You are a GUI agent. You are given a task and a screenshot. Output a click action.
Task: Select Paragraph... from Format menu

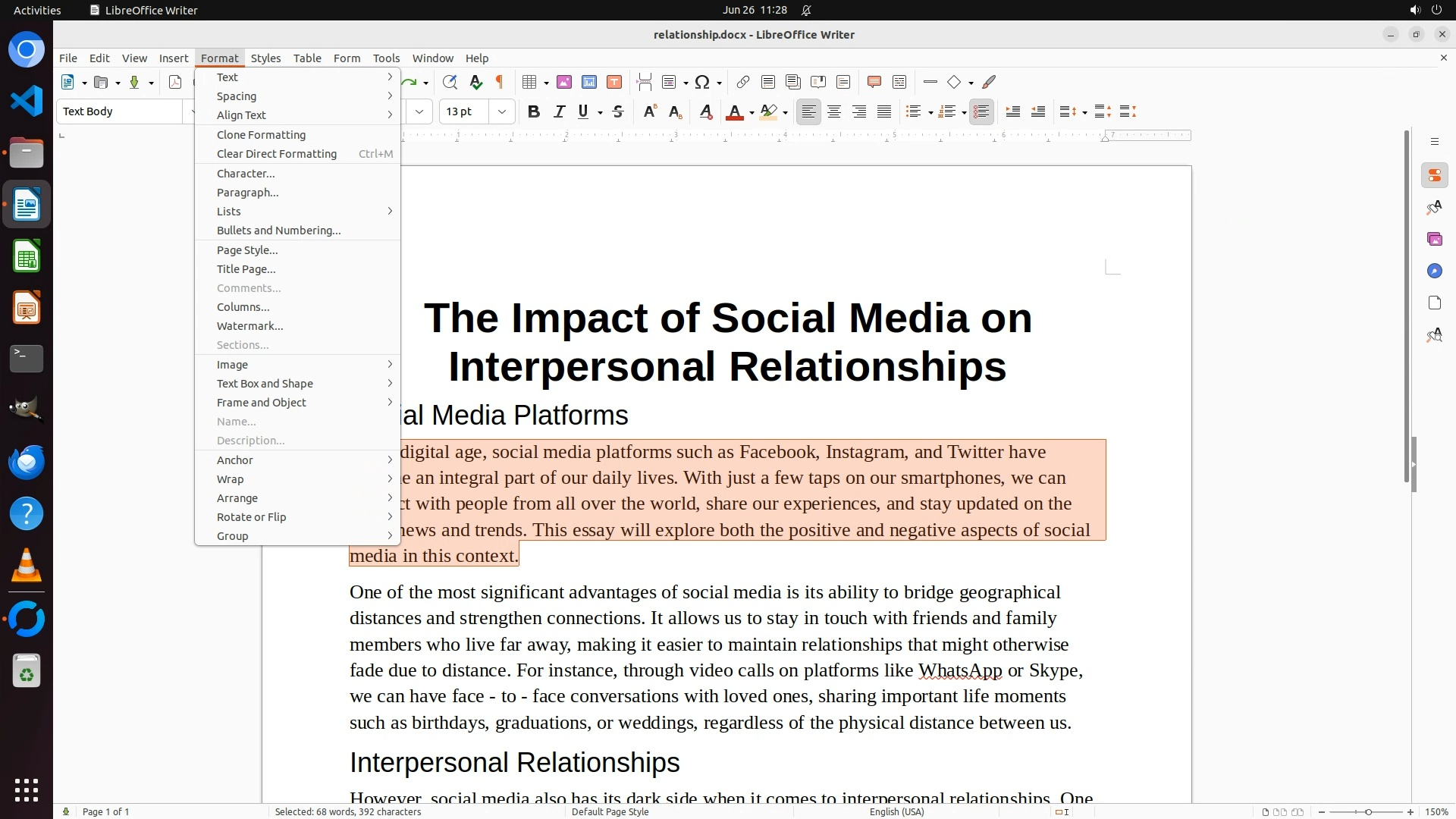point(248,193)
